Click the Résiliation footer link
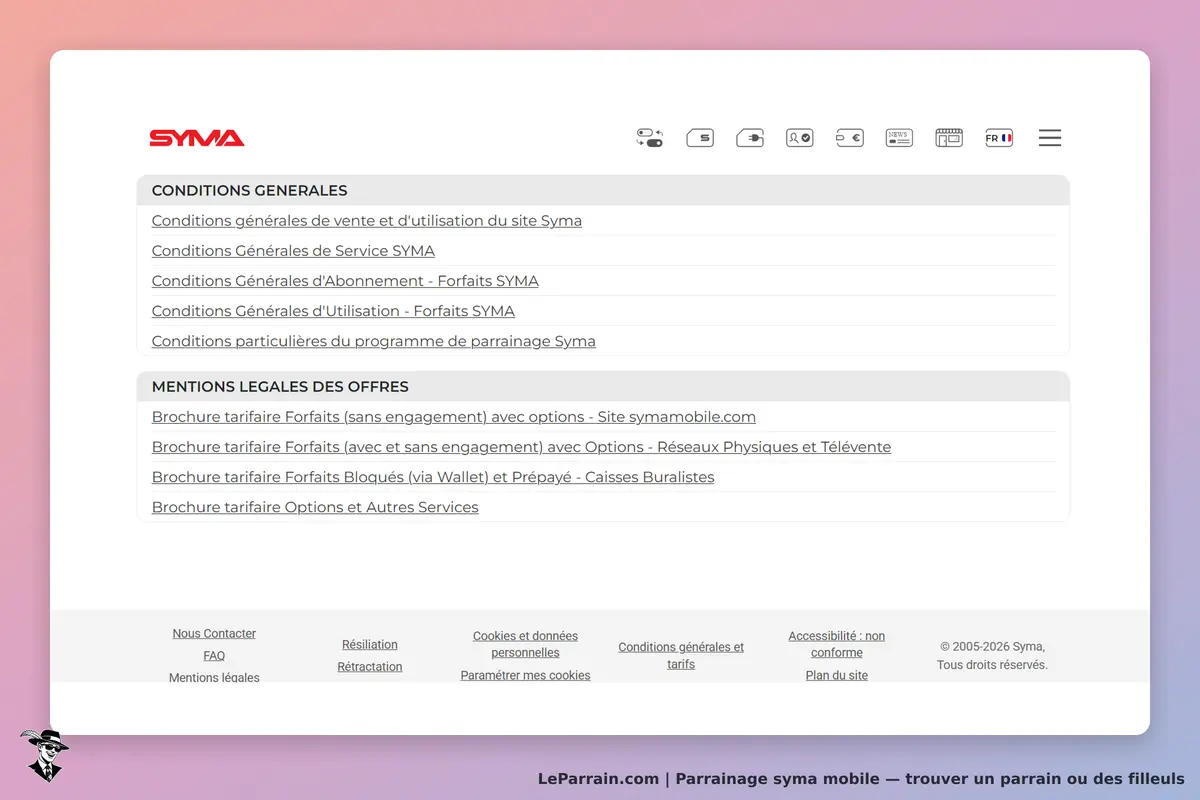The width and height of the screenshot is (1200, 800). coord(370,645)
